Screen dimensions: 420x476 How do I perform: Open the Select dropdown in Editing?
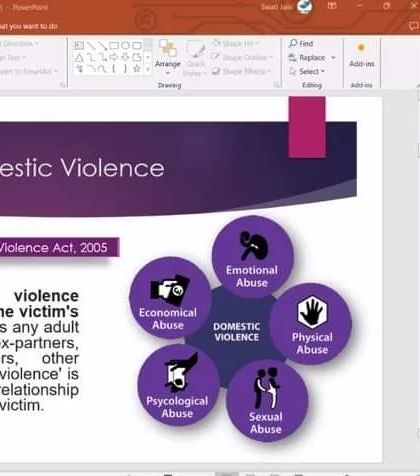307,71
